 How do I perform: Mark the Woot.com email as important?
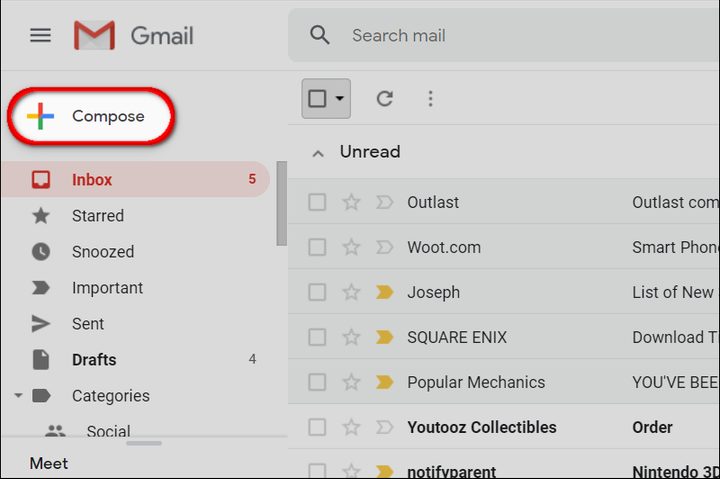click(384, 247)
